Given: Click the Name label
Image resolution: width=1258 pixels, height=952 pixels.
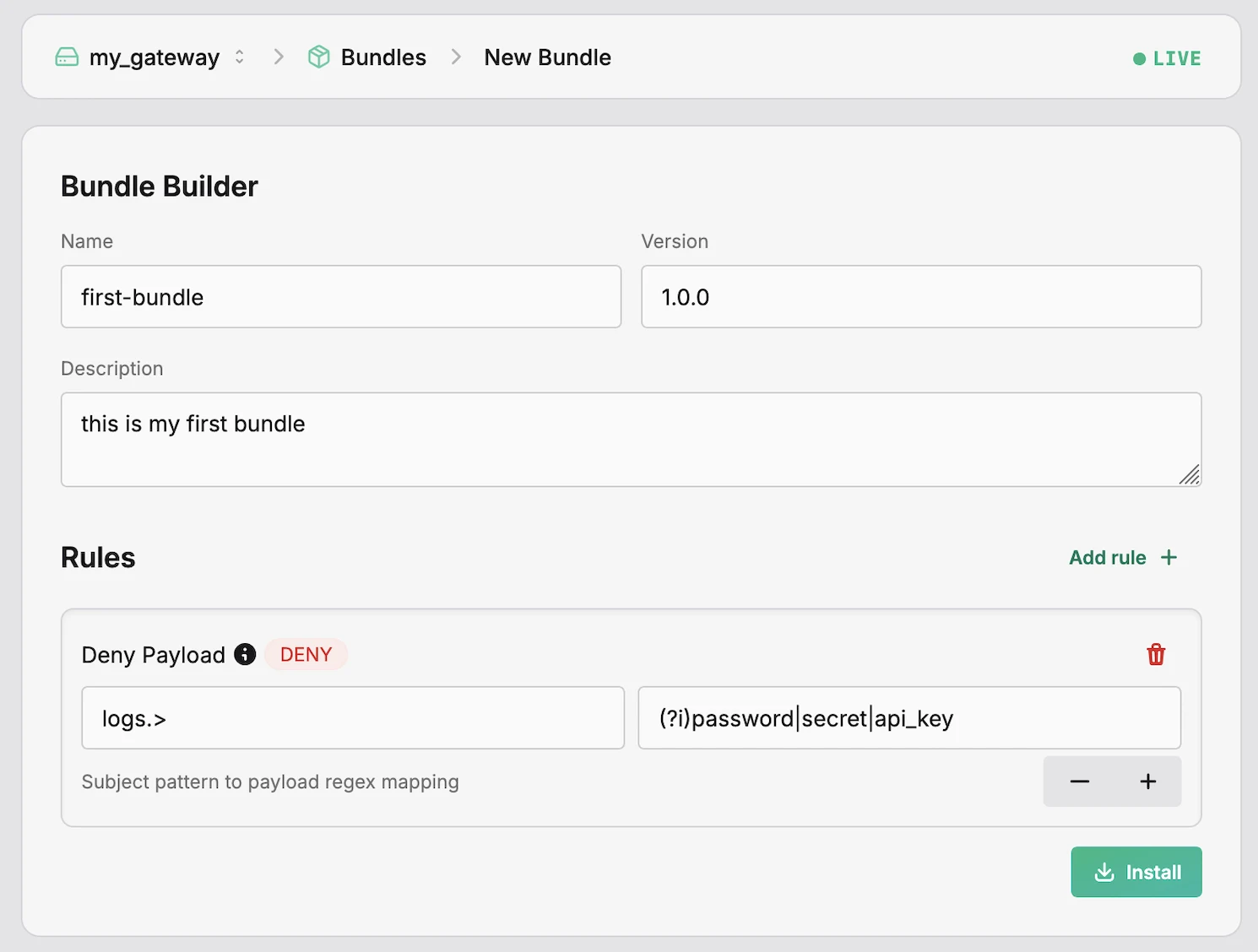Looking at the screenshot, I should click(x=87, y=241).
